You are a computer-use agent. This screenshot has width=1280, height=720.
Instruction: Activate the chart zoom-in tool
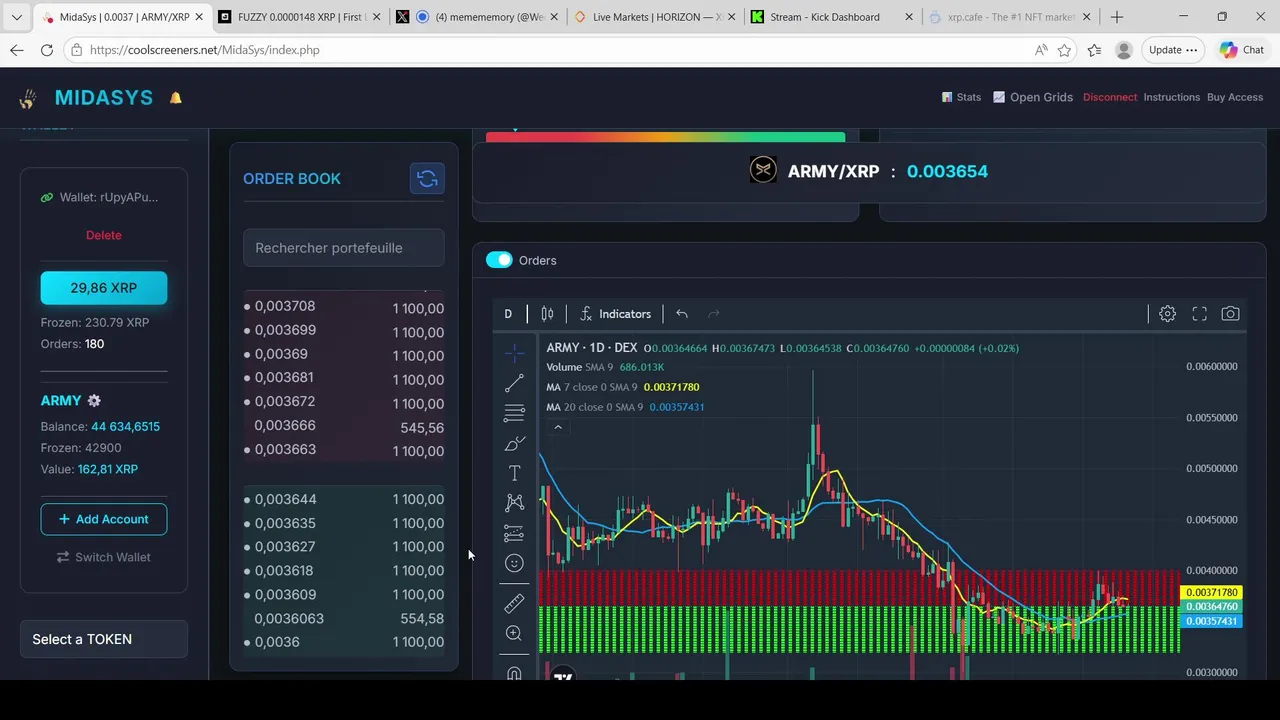click(514, 633)
